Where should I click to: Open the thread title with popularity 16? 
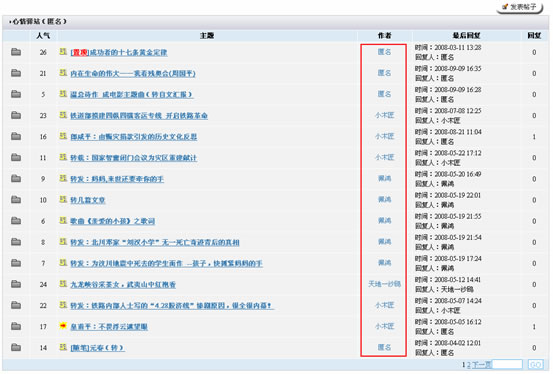coord(134,137)
